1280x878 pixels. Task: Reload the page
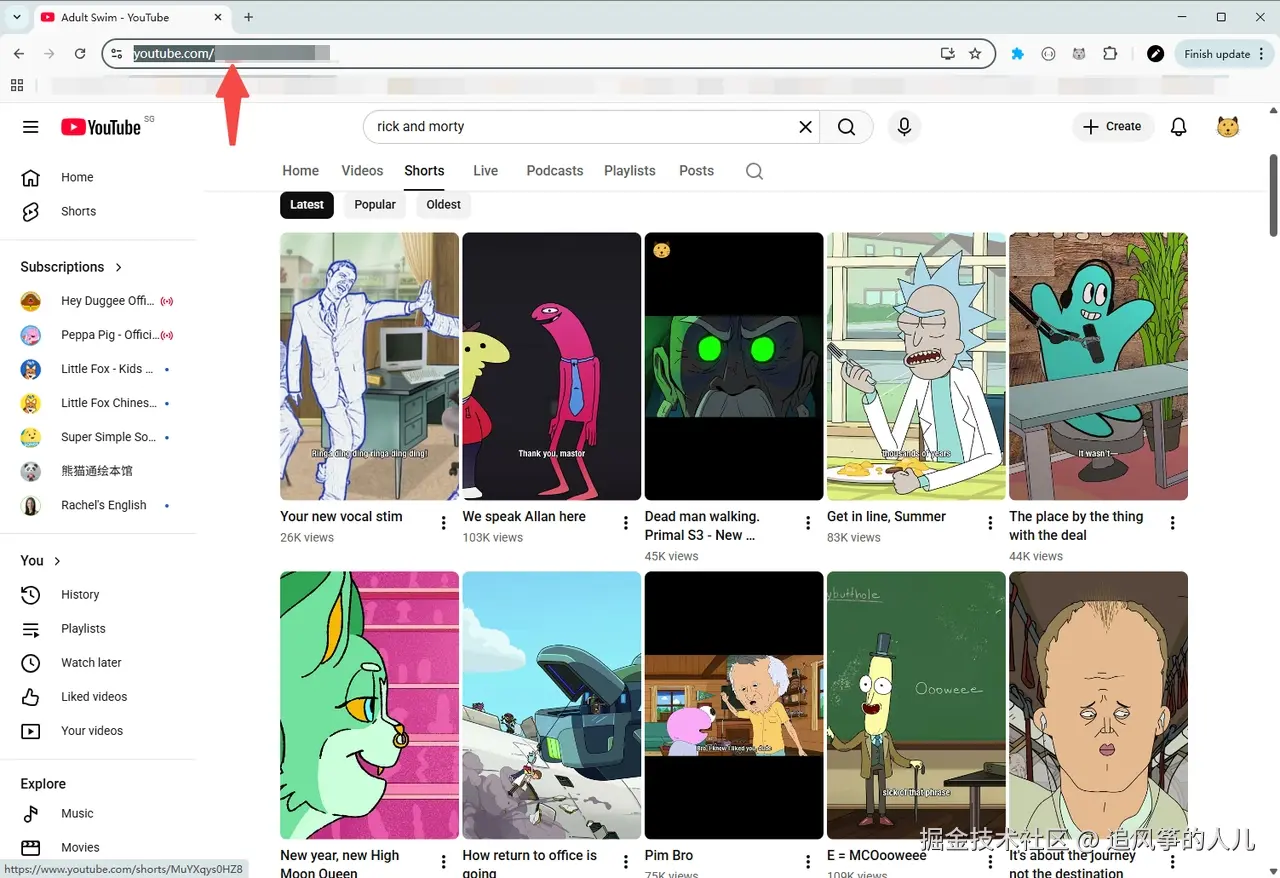[79, 54]
